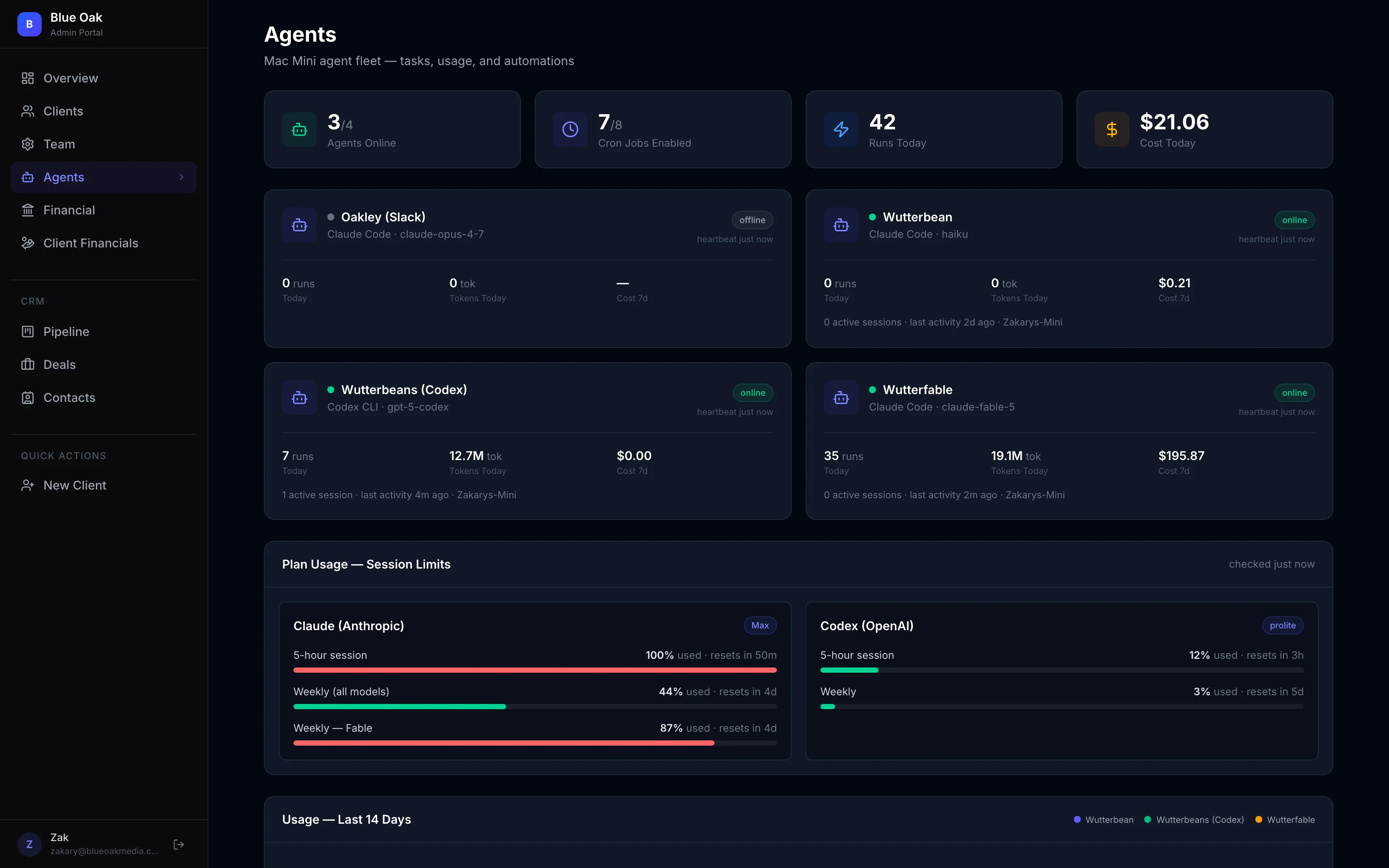Image resolution: width=1389 pixels, height=868 pixels.
Task: Click the Blue Oak logo badge
Action: (x=29, y=25)
